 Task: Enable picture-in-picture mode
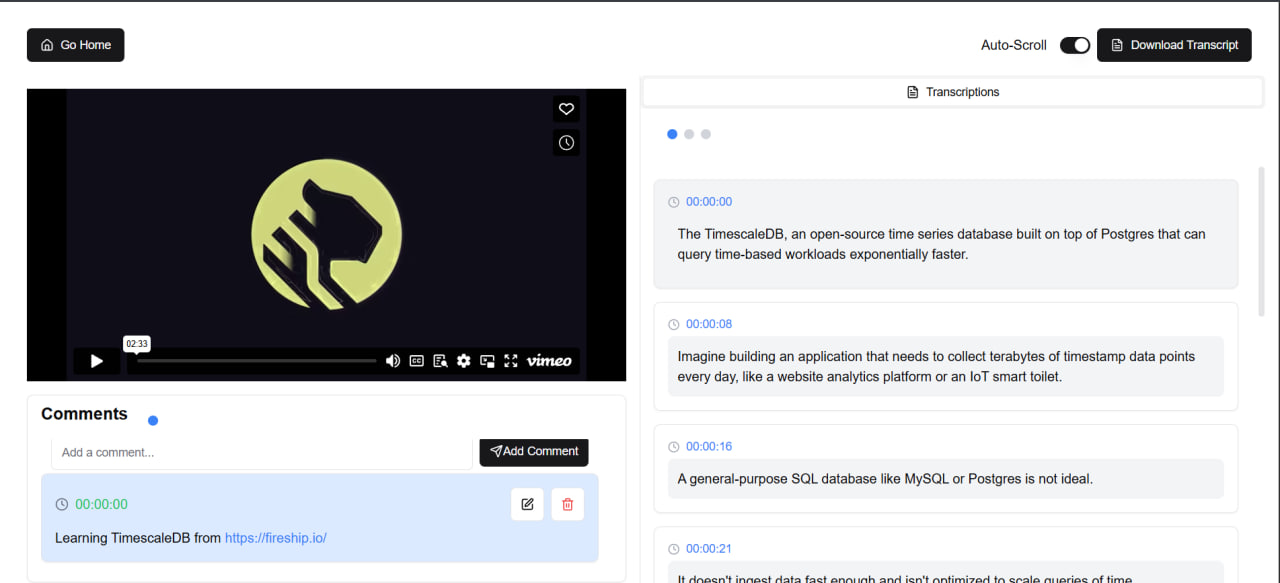pyautogui.click(x=488, y=361)
